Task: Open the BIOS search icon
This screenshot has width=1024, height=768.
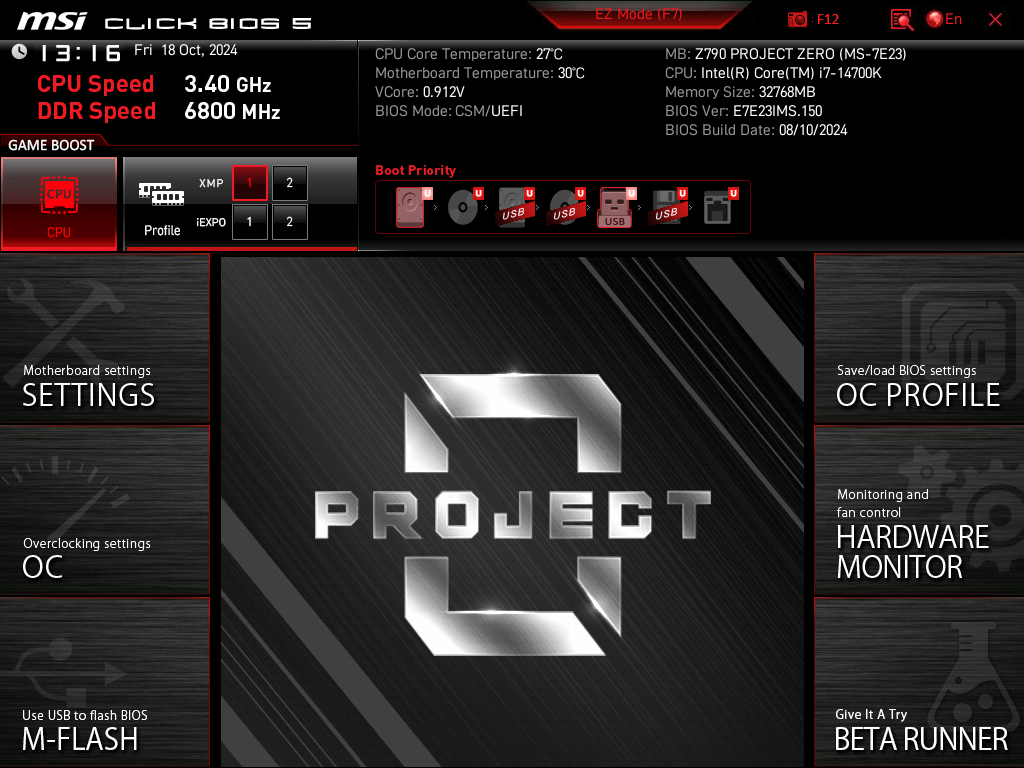Action: point(902,20)
